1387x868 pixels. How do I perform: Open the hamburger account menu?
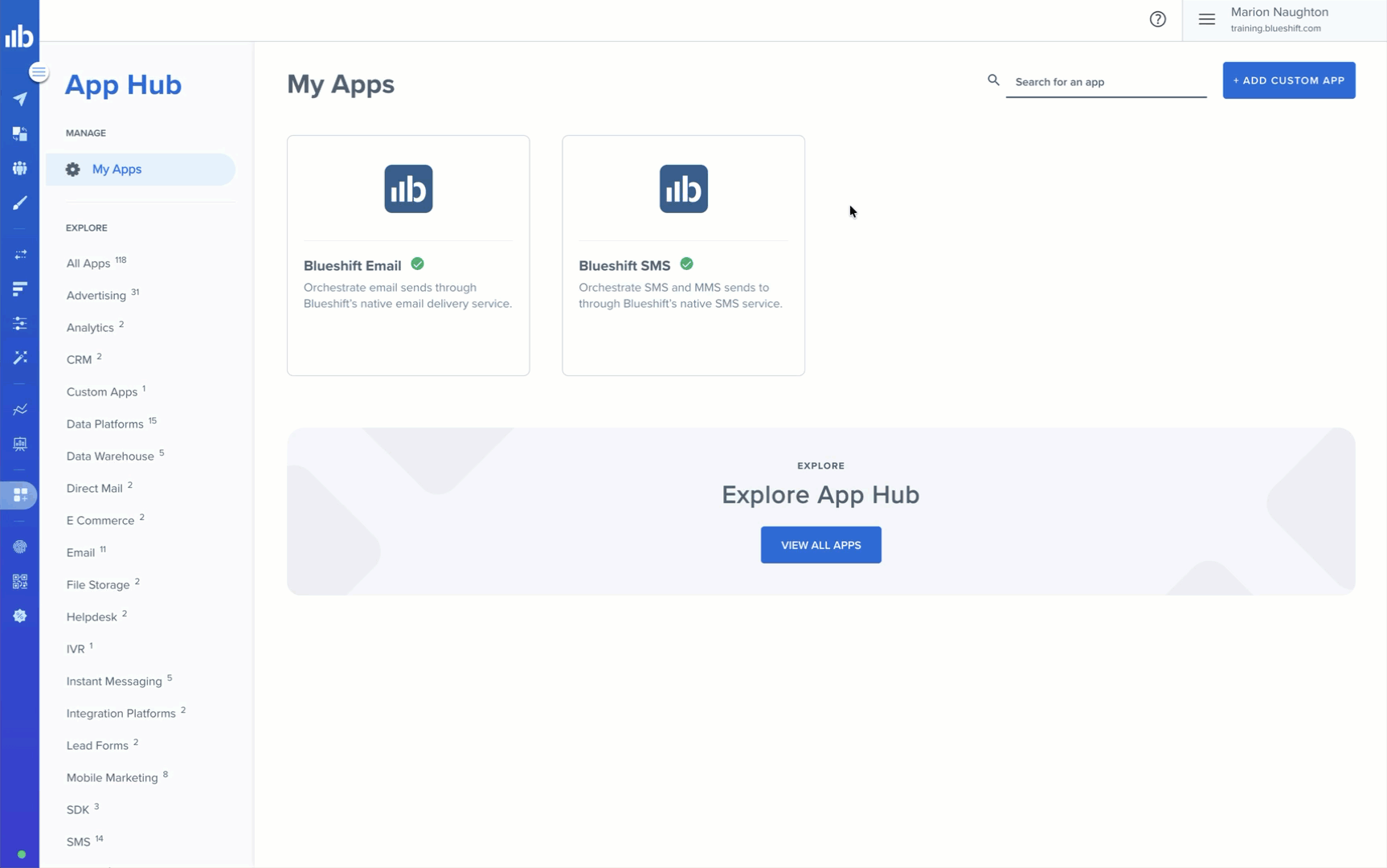1206,19
